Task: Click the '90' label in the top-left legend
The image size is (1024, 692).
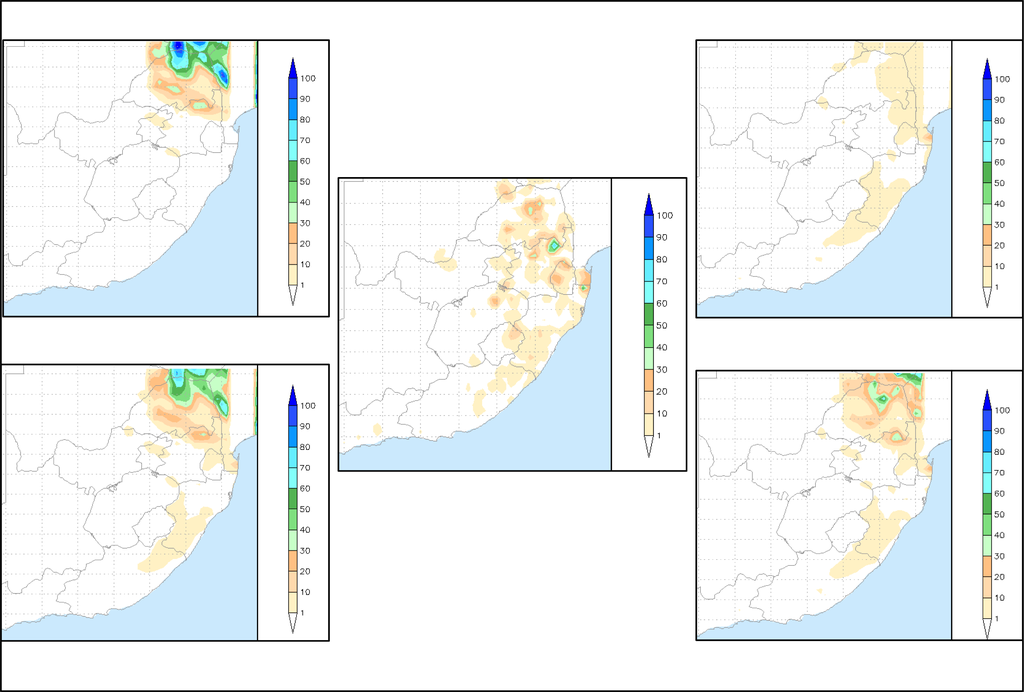Action: (305, 99)
